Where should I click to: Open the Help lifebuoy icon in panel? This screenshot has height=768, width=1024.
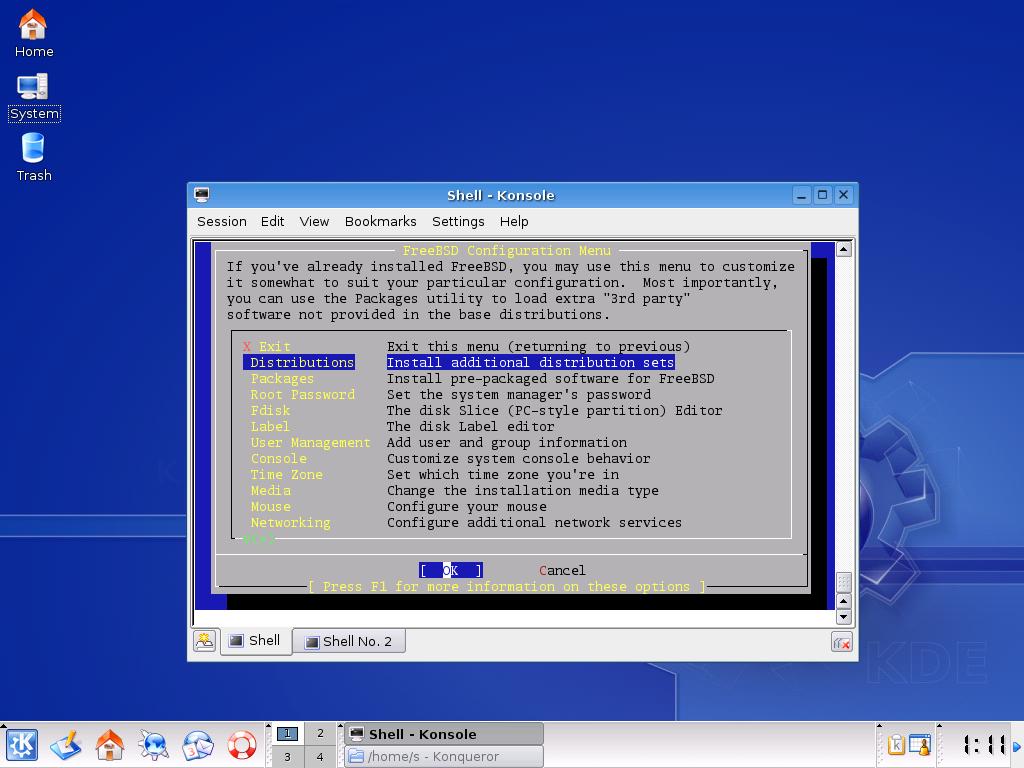(x=242, y=744)
